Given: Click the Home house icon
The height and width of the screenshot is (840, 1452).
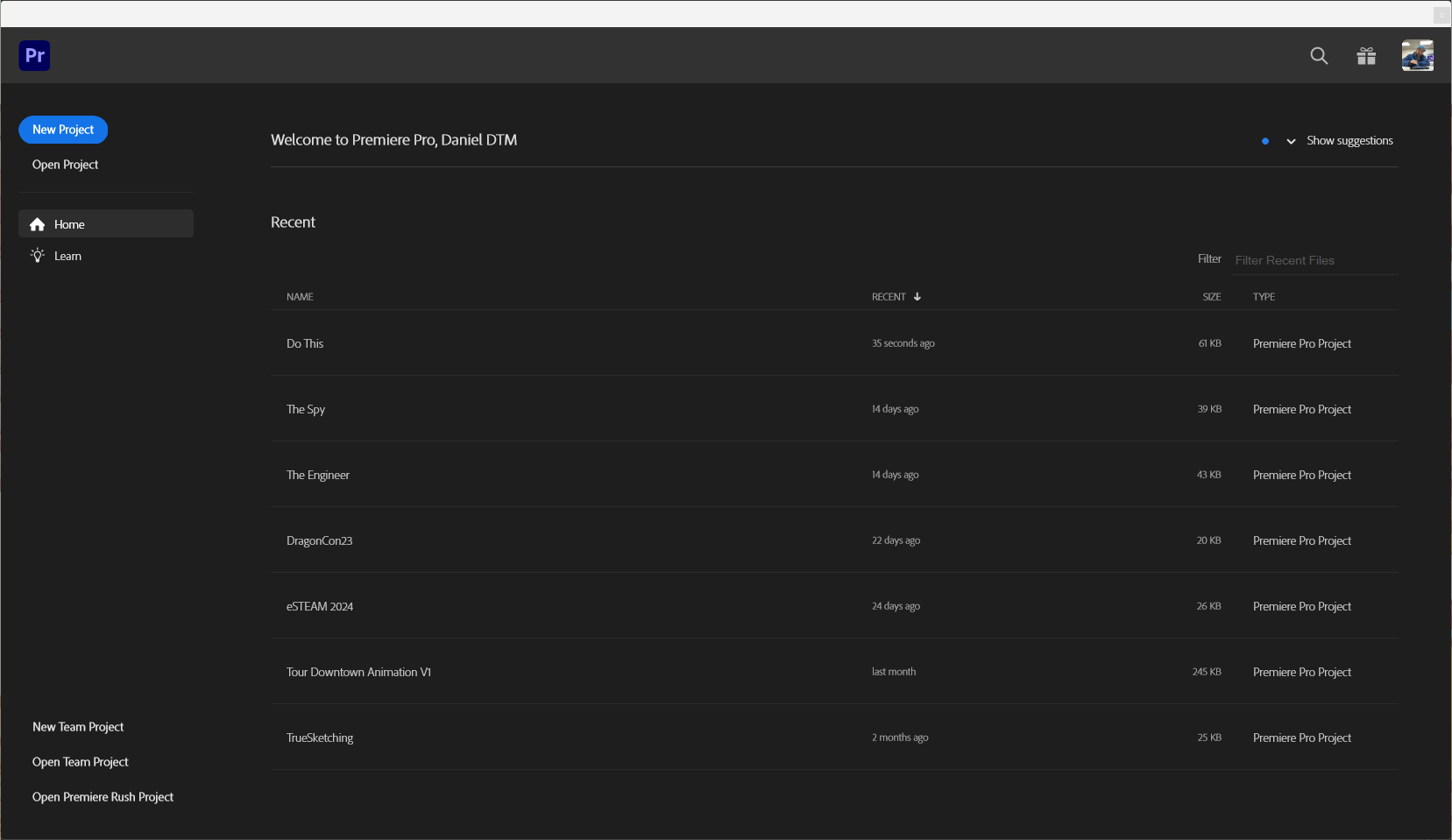Looking at the screenshot, I should [37, 224].
